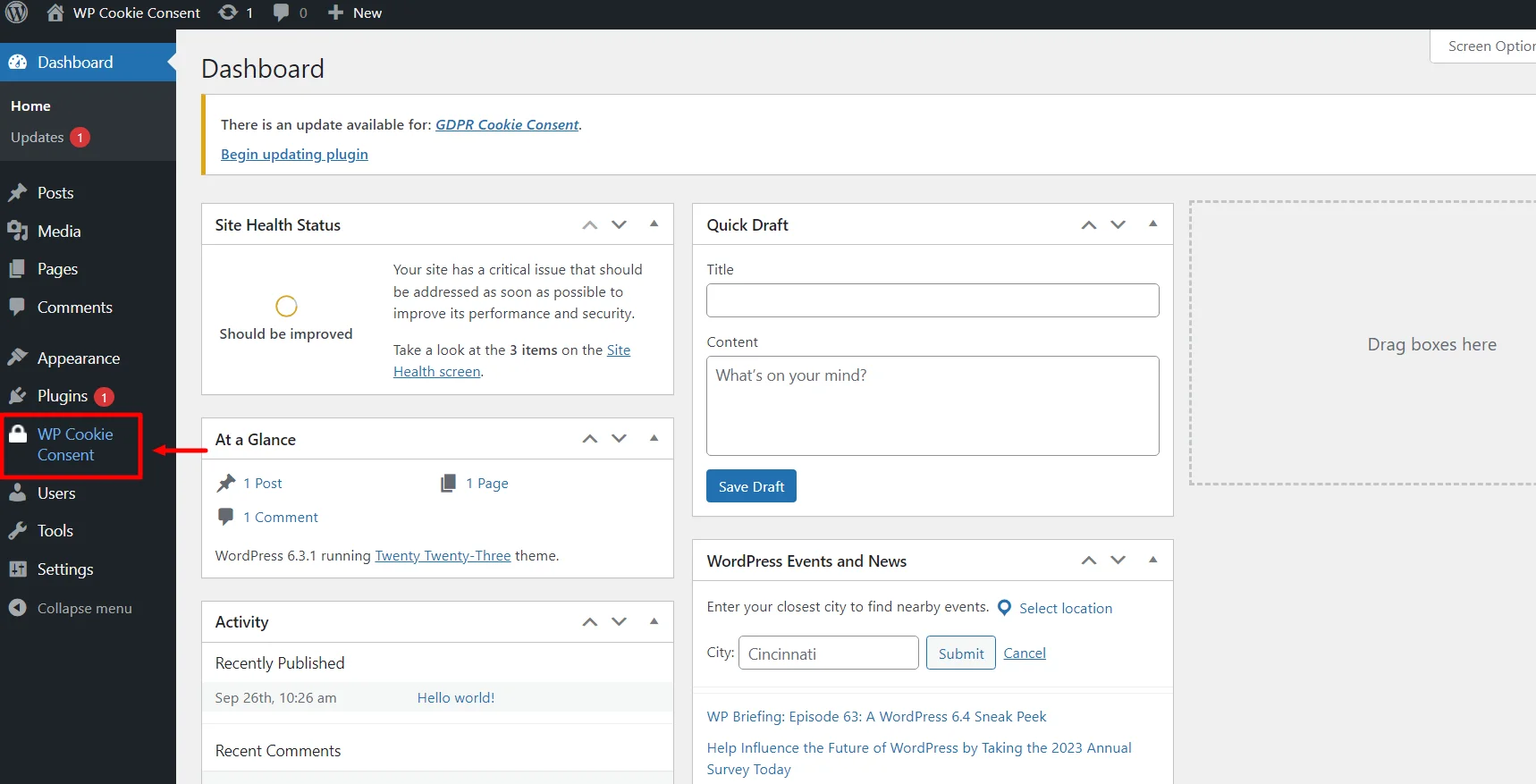Focus the Quick Draft Title field

point(933,300)
